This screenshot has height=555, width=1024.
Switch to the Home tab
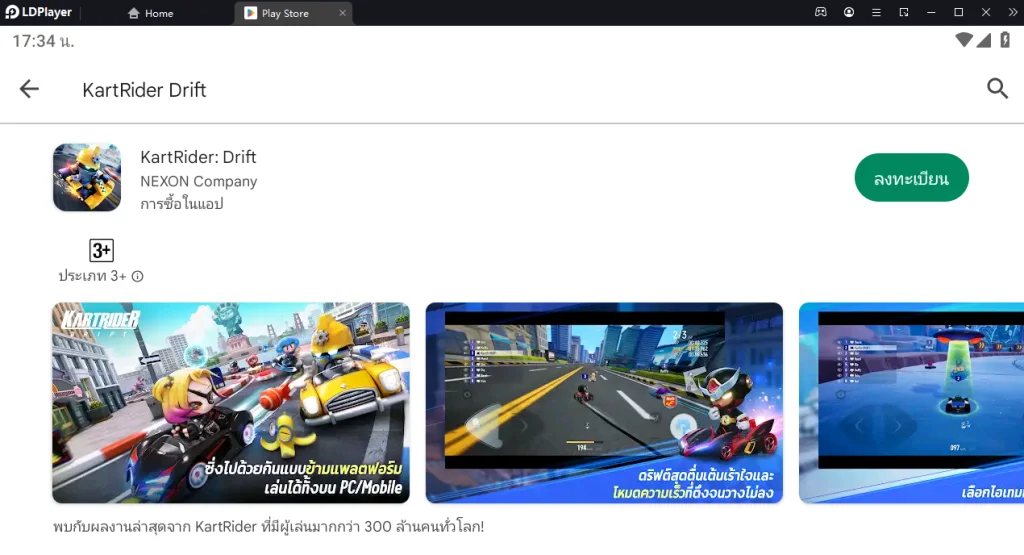(x=151, y=13)
